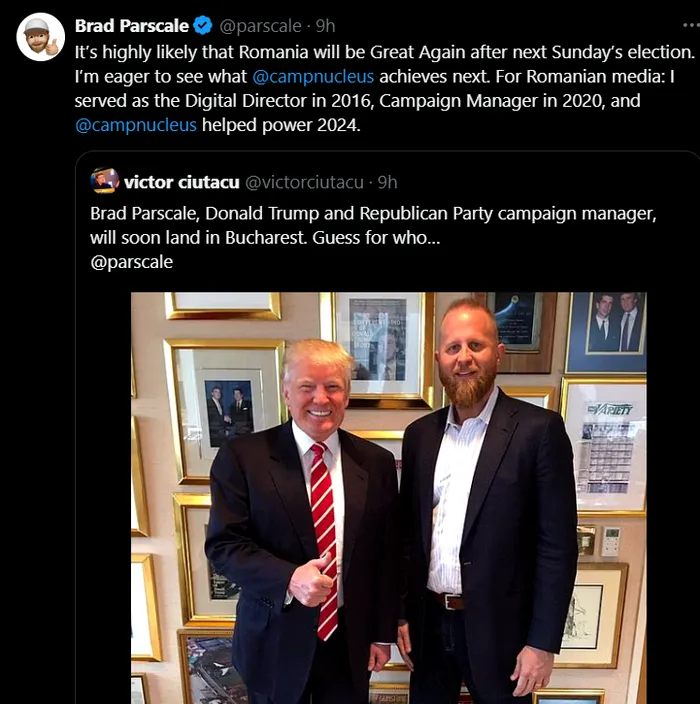Screen dimensions: 700x704
Task: Open Brad Parscale's profile avatar
Action: point(41,37)
